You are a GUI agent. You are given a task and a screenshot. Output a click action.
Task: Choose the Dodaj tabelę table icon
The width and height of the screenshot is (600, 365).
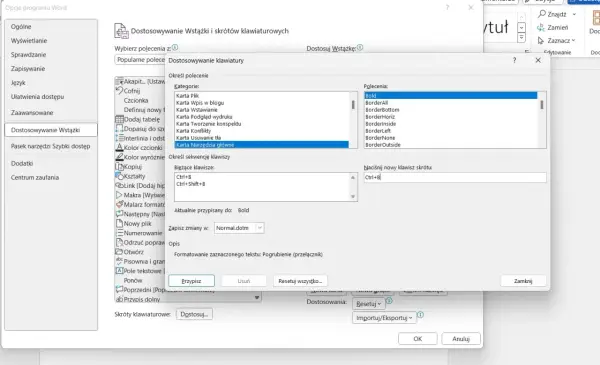(119, 119)
